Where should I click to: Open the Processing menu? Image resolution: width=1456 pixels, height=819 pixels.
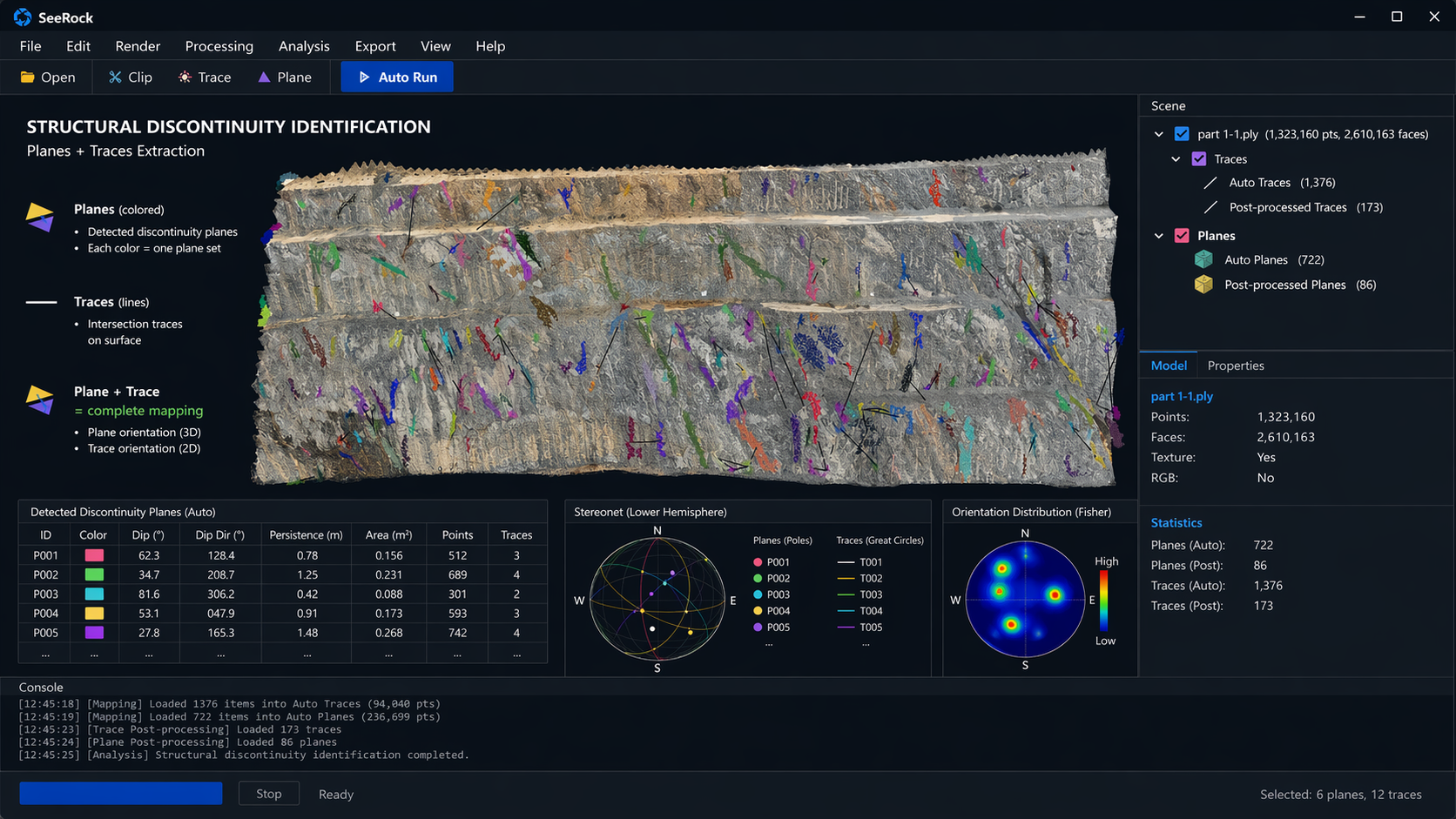click(x=219, y=46)
